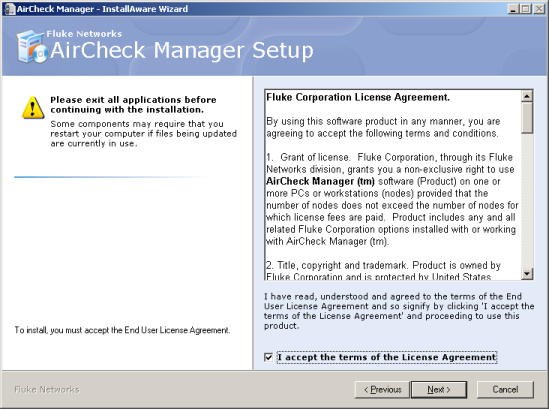Go back with the Previous button

382,390
